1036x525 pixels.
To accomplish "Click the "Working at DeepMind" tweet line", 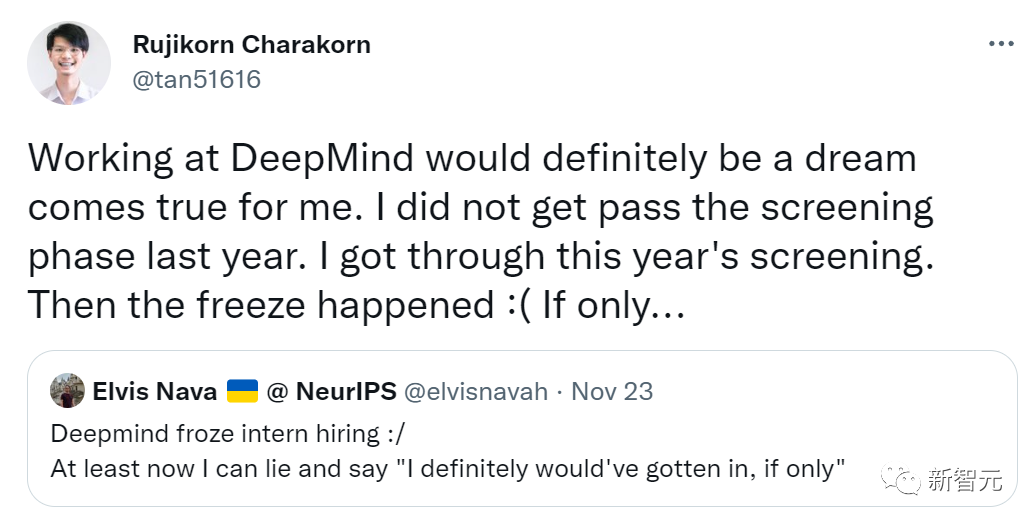I will click(472, 161).
